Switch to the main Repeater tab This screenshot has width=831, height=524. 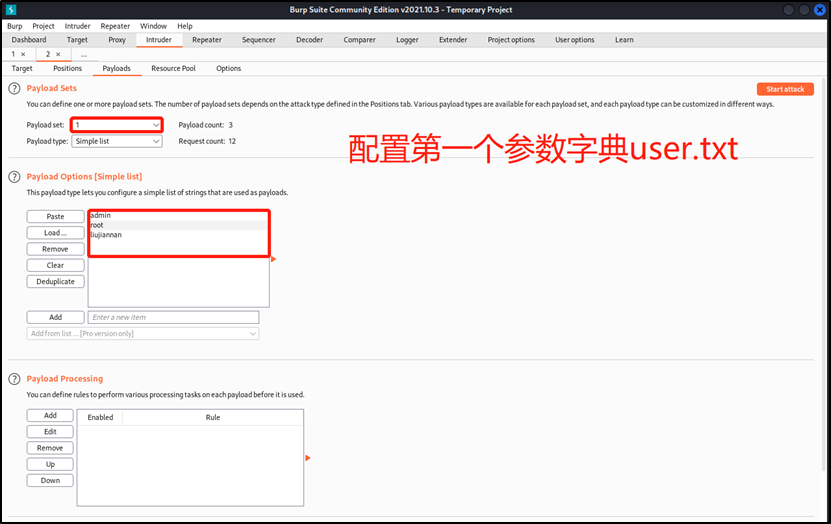click(x=207, y=40)
